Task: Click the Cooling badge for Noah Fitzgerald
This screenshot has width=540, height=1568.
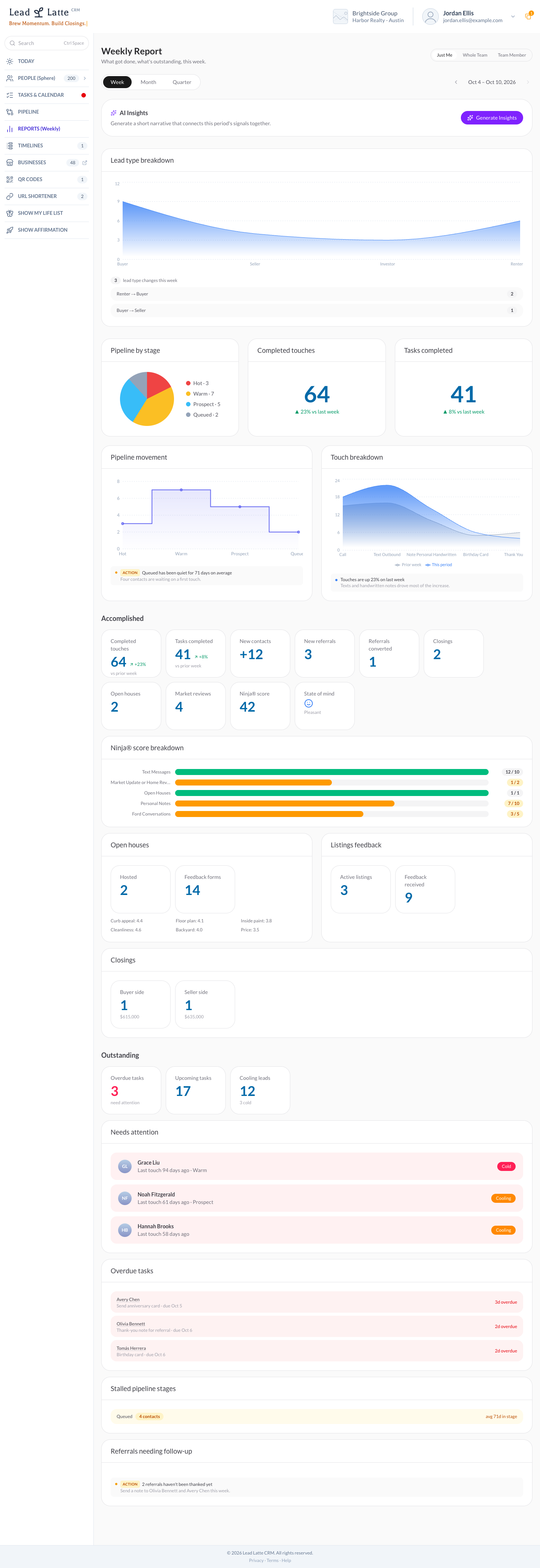Action: pos(504,1199)
